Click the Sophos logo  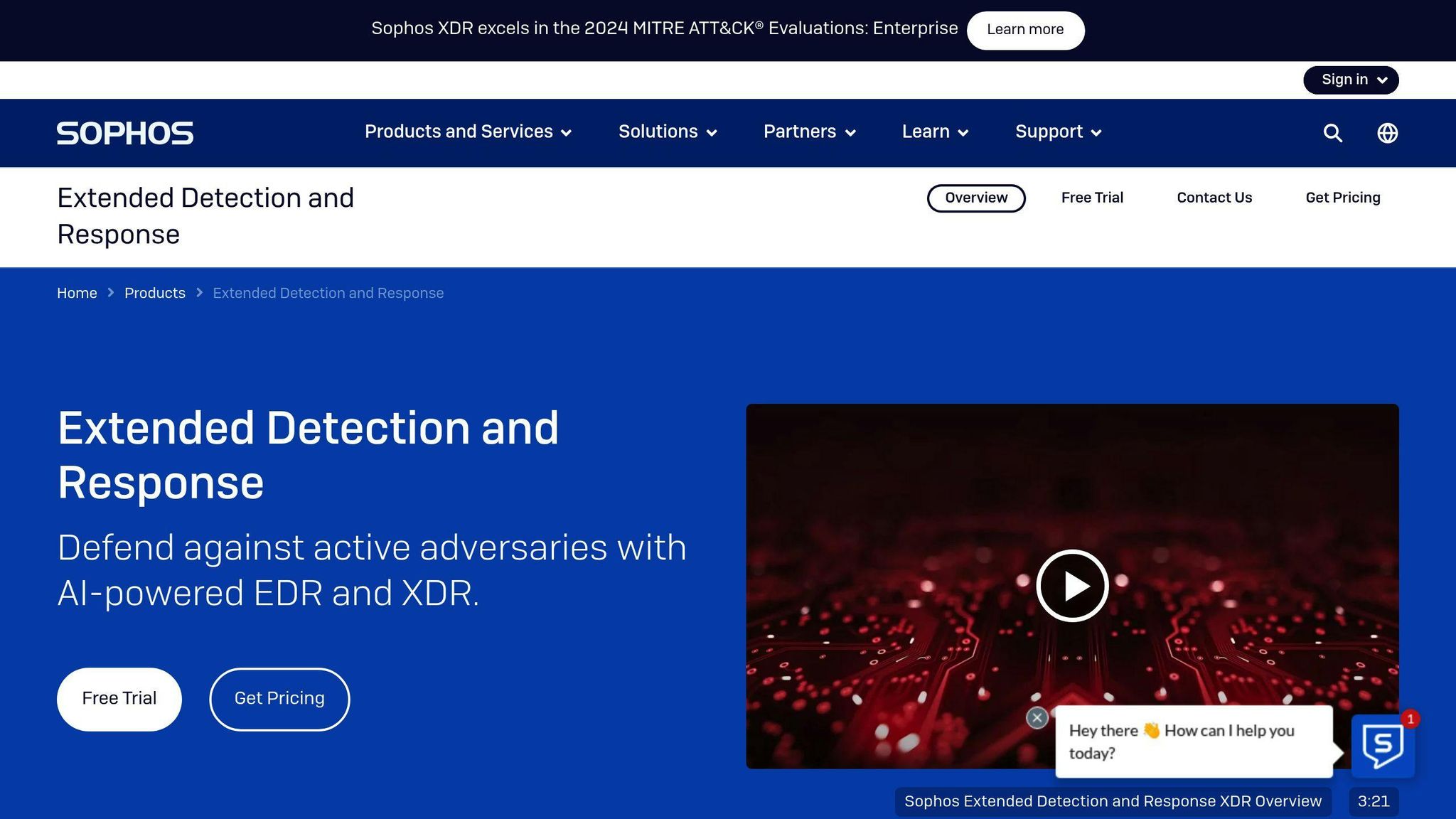(125, 133)
